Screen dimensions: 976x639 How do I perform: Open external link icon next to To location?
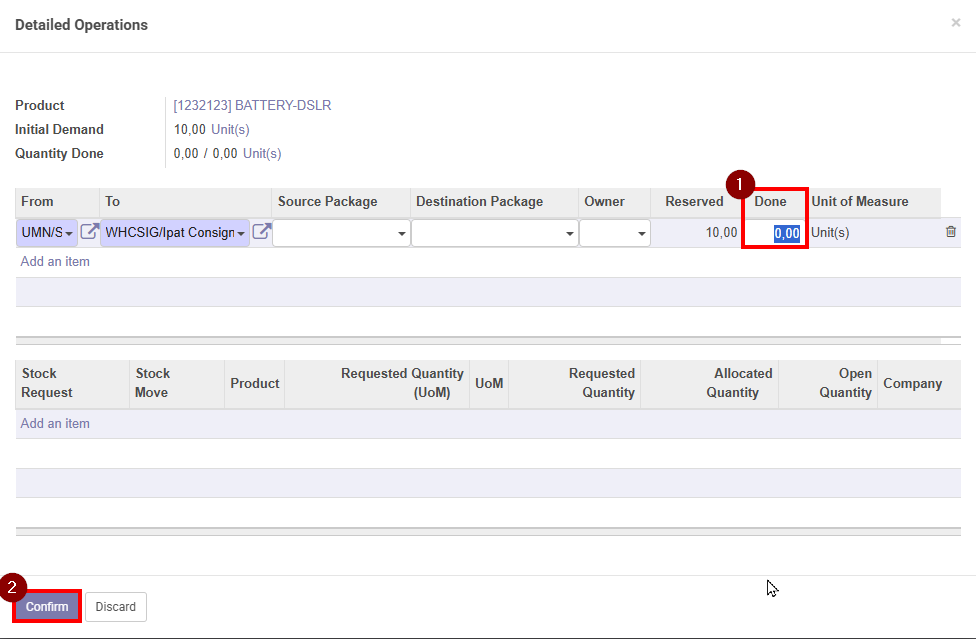point(261,232)
